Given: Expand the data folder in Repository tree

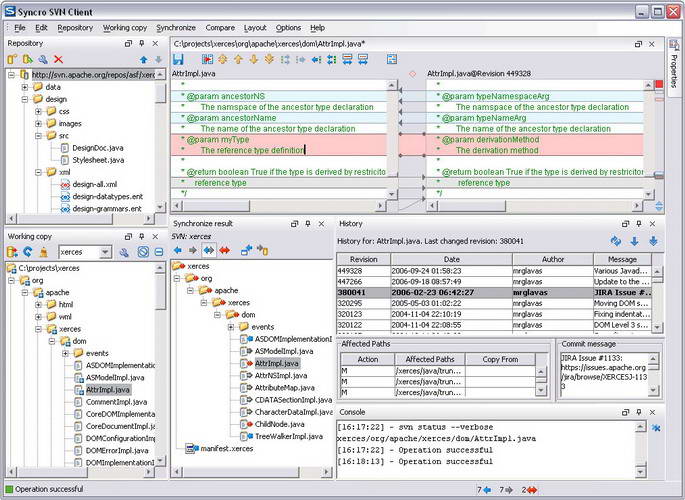Looking at the screenshot, I should [x=24, y=87].
